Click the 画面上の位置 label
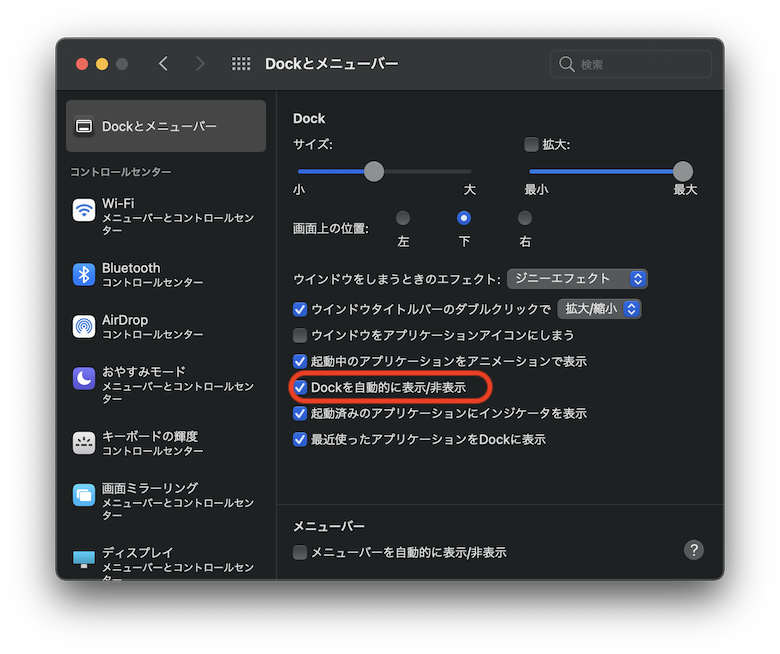The height and width of the screenshot is (654, 780). coord(331,229)
